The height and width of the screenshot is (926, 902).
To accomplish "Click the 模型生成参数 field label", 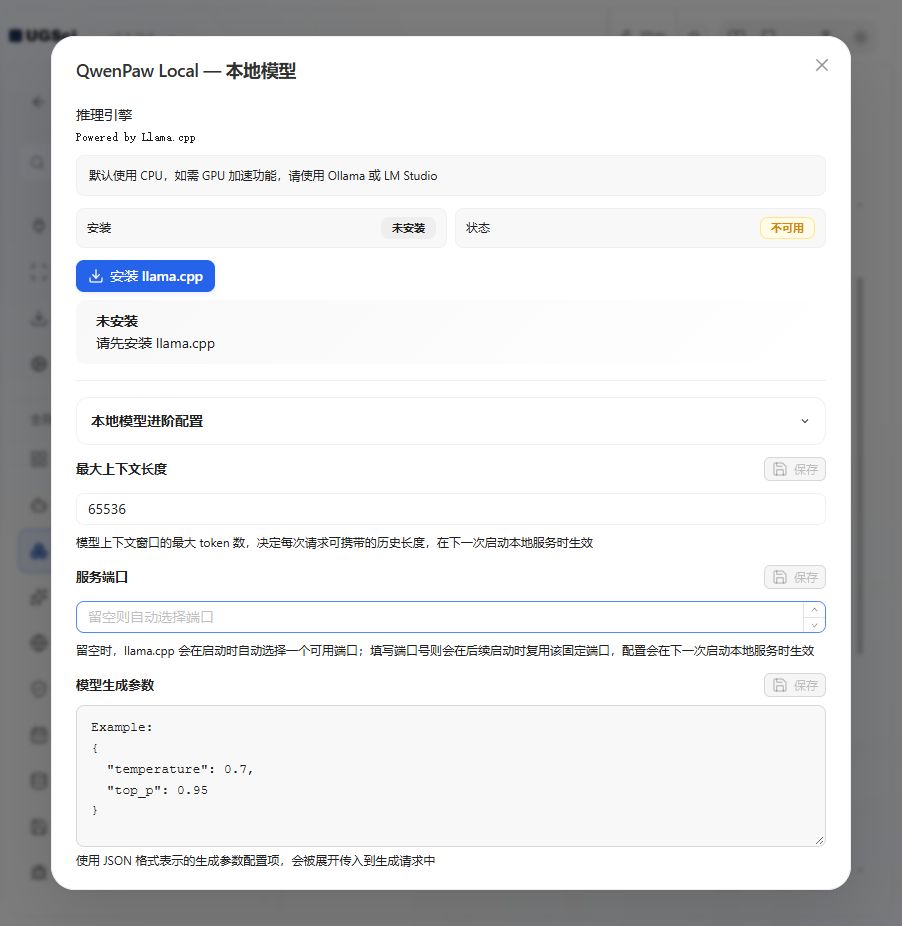I will 115,685.
